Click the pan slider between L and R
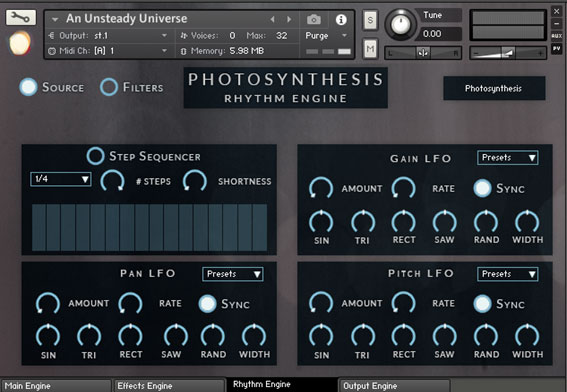The height and width of the screenshot is (392, 567). tap(423, 53)
